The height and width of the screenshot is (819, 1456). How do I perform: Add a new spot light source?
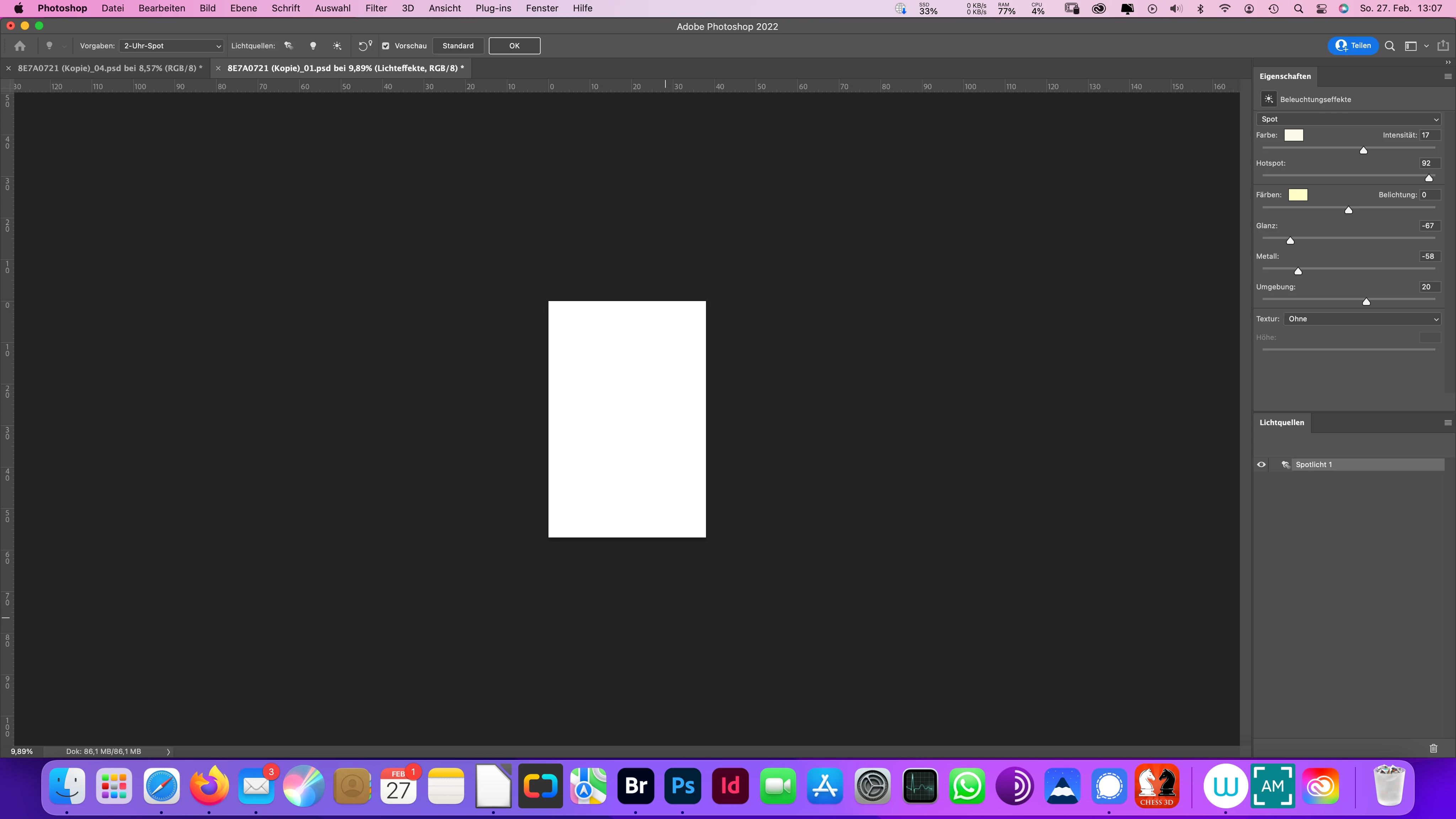tap(289, 46)
